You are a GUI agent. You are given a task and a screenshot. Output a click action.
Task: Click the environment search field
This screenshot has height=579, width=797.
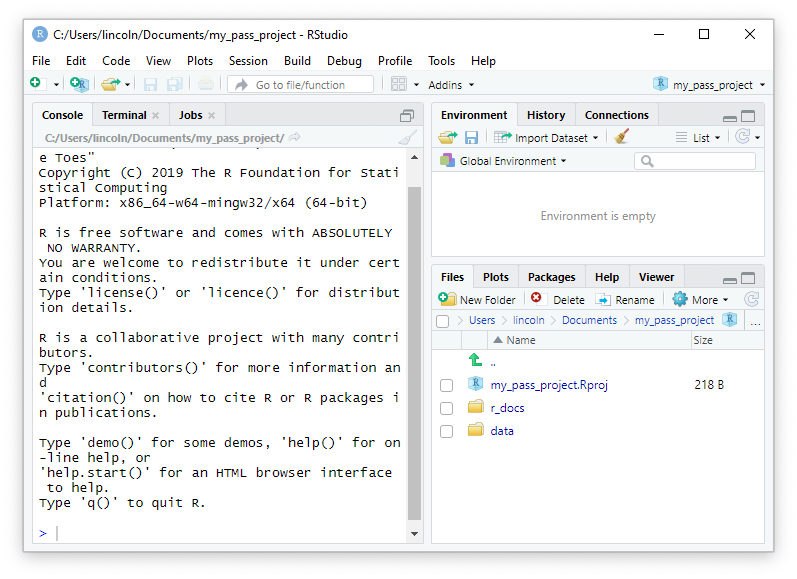pyautogui.click(x=695, y=161)
